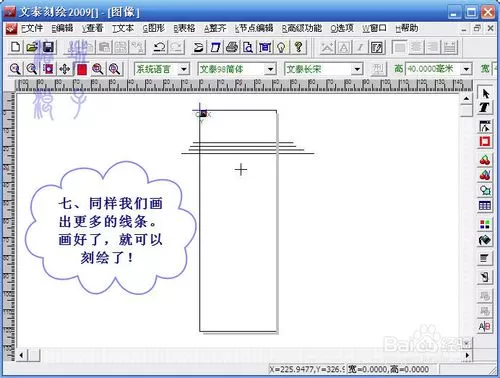Click the text alignment lines tool icon
The height and width of the screenshot is (378, 500).
[485, 258]
